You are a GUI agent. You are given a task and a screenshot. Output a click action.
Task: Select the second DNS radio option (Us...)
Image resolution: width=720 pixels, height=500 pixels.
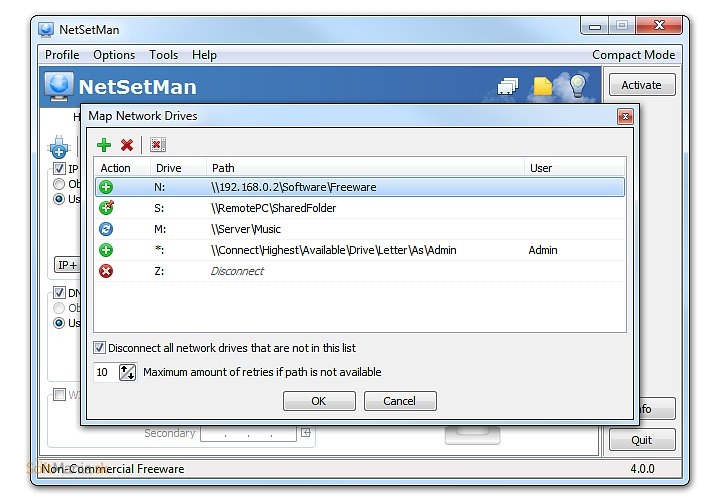[x=59, y=323]
